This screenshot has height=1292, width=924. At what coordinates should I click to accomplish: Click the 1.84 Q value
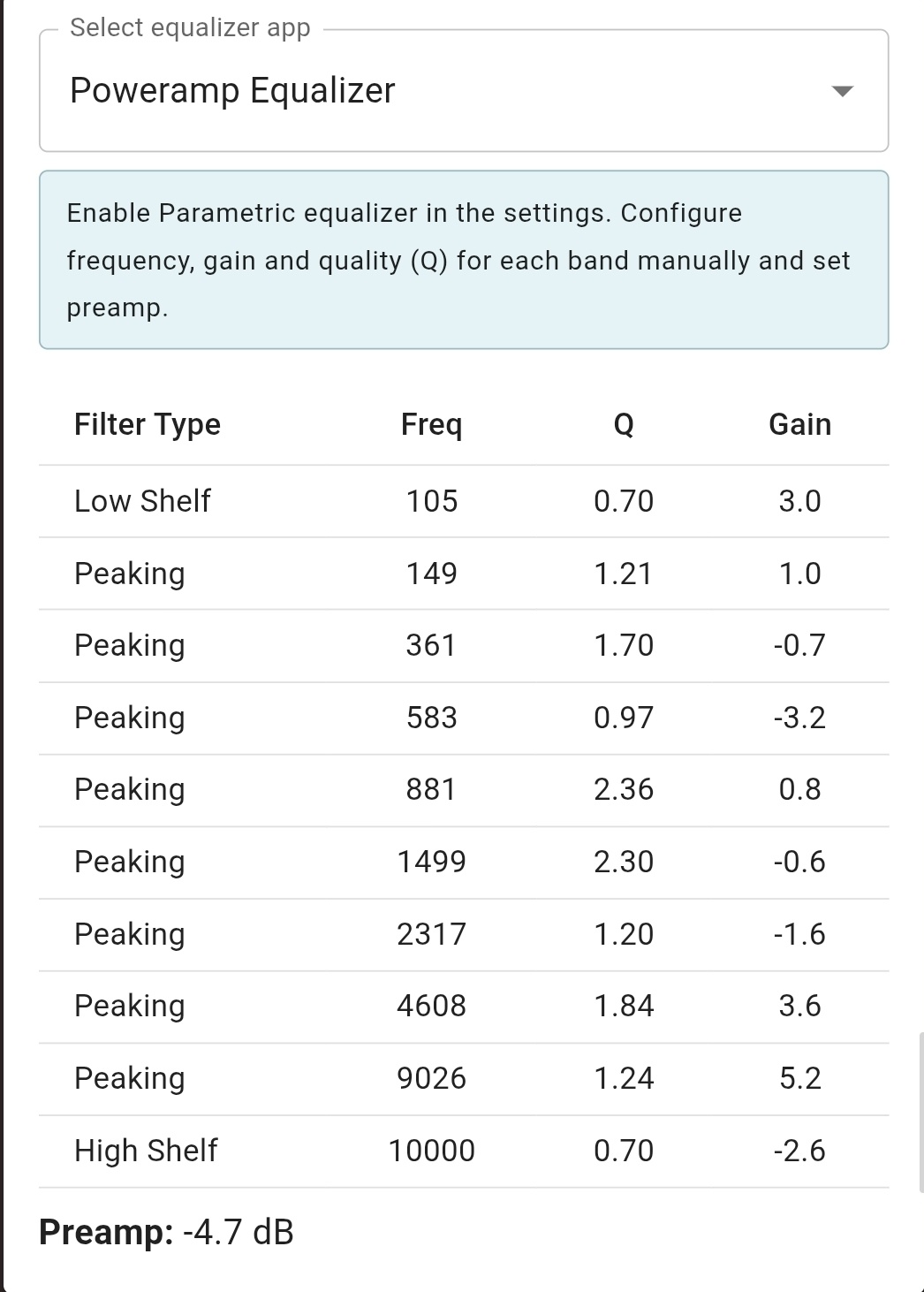(x=624, y=1006)
